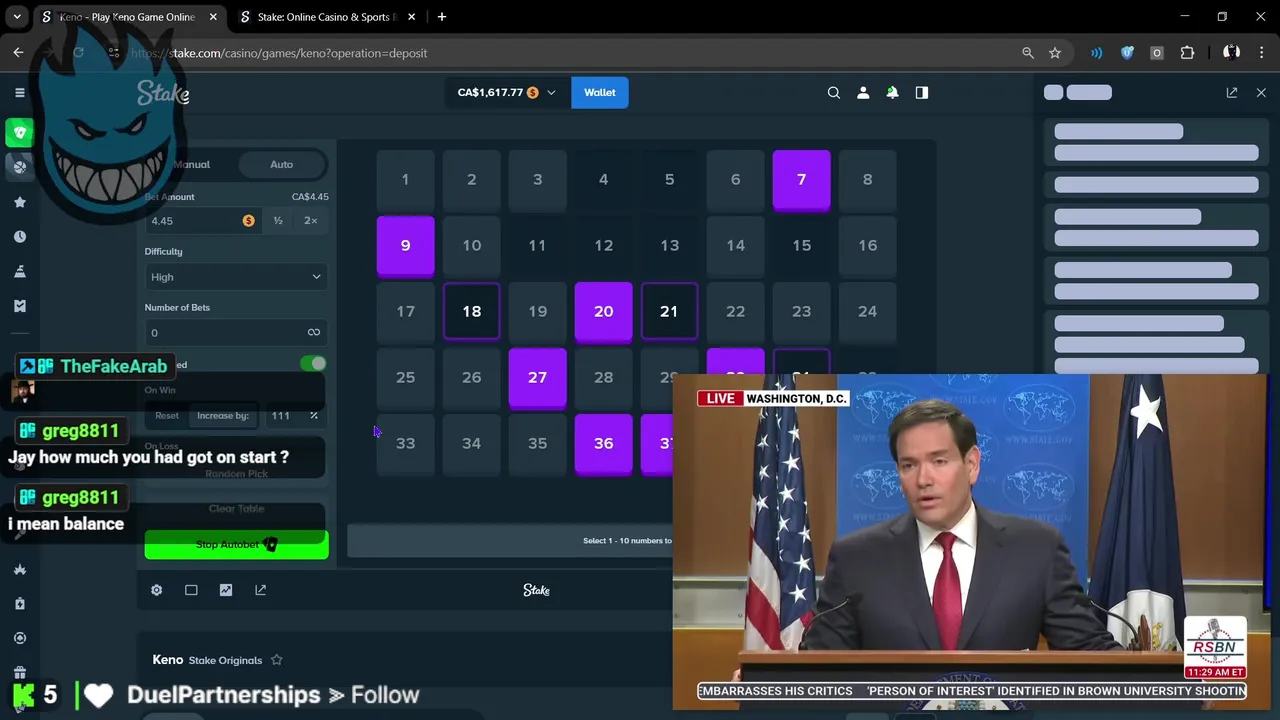Open the Chrome three-dot menu
The height and width of the screenshot is (720, 1280).
click(x=1261, y=53)
